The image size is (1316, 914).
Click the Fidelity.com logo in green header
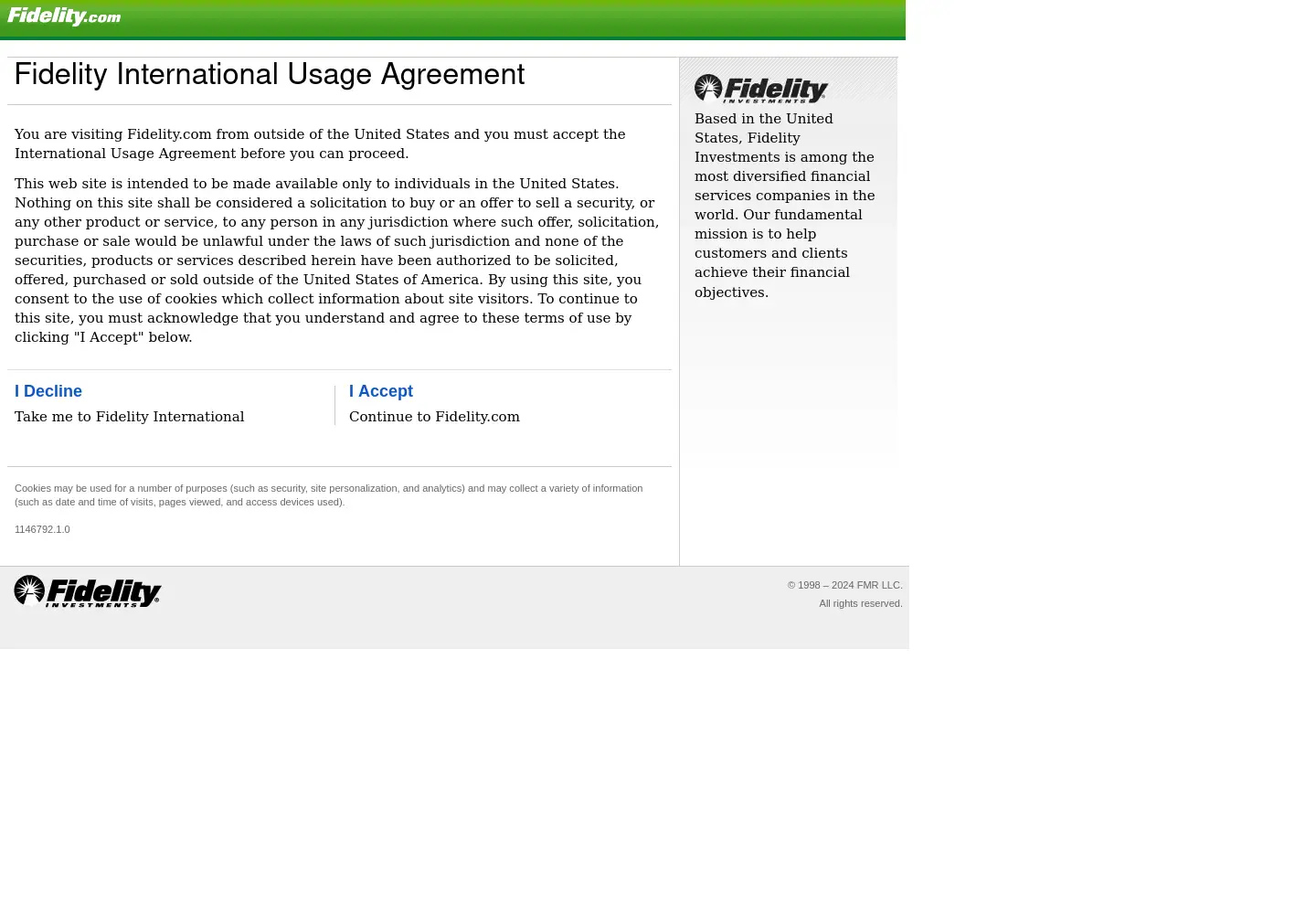tap(64, 16)
